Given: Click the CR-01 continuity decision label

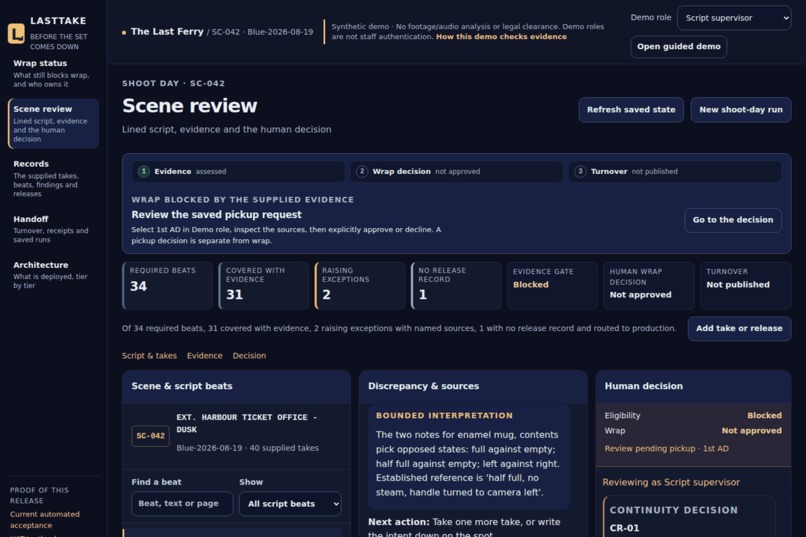Looking at the screenshot, I should pos(624,528).
